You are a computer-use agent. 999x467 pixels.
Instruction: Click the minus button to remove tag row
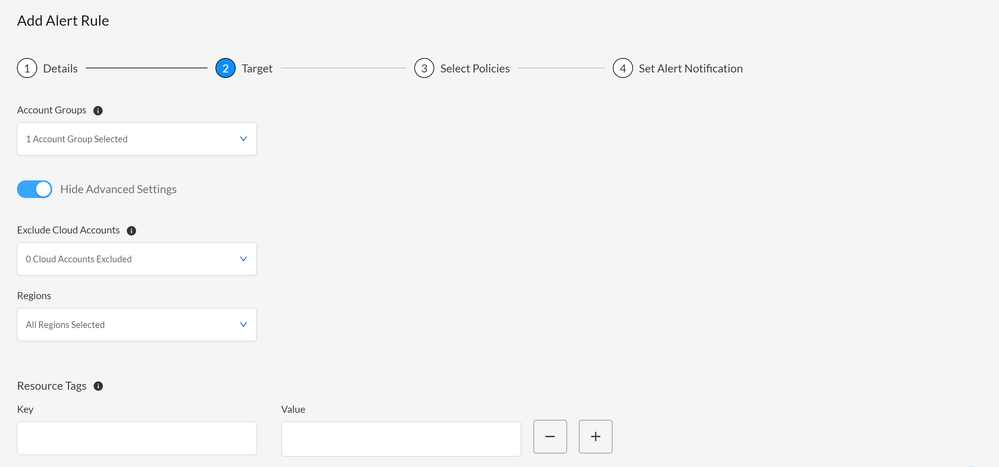[550, 437]
